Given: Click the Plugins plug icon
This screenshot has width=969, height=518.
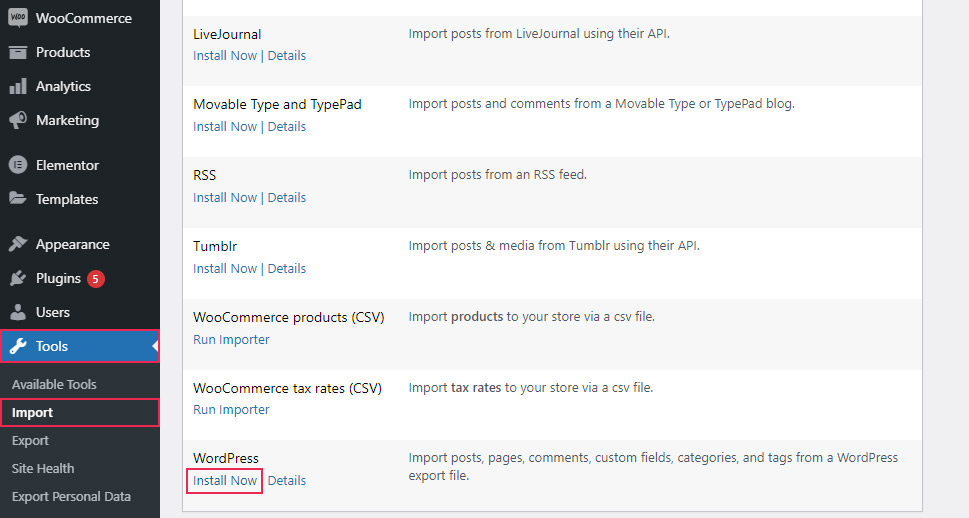Looking at the screenshot, I should pyautogui.click(x=18, y=278).
